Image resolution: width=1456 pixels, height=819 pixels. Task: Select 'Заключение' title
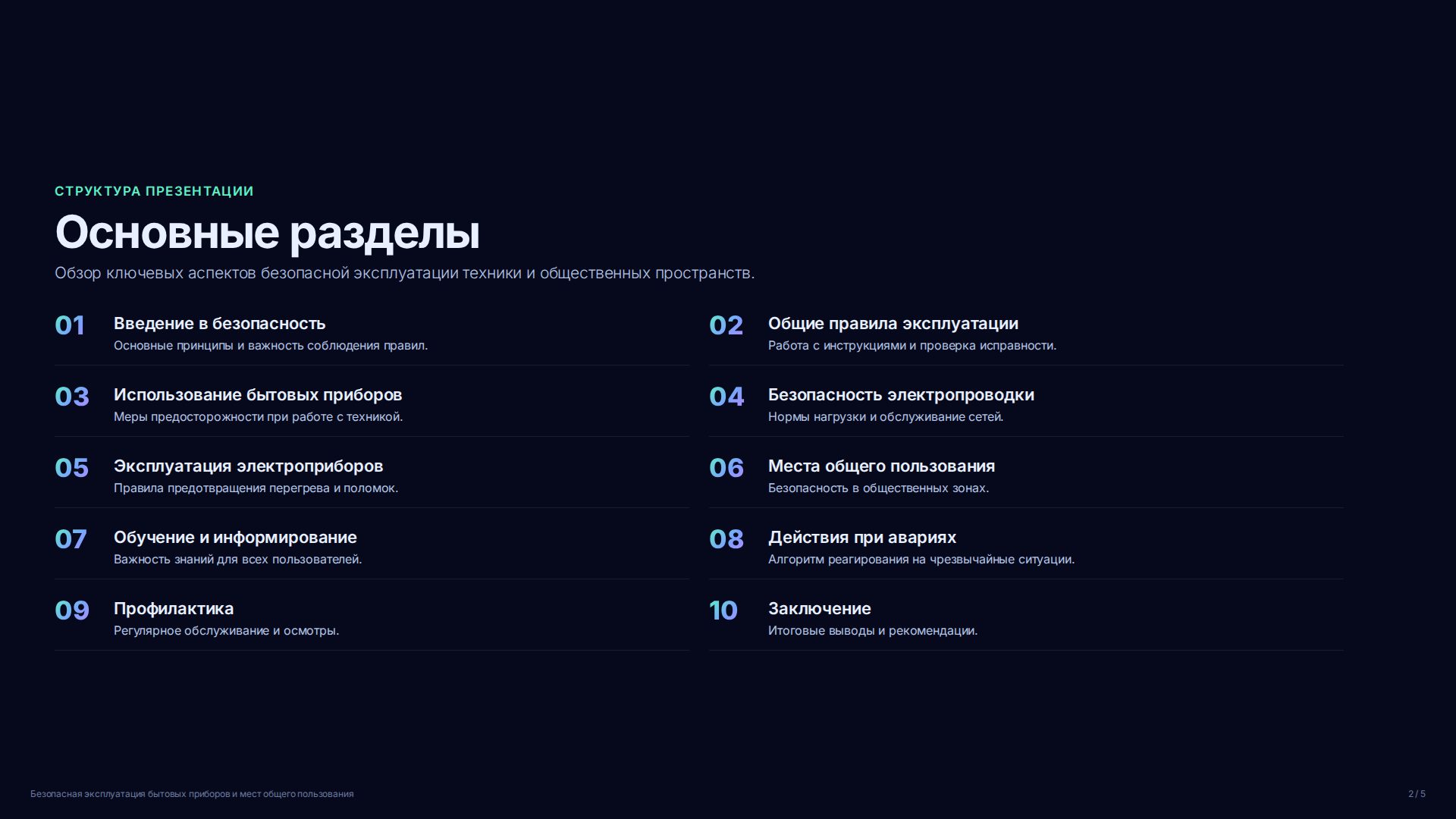point(820,609)
